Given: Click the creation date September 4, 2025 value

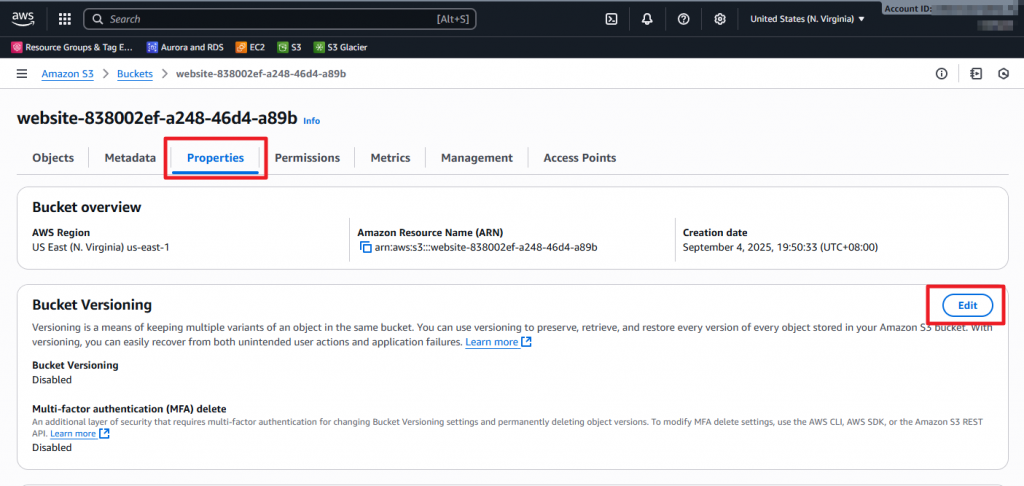Looking at the screenshot, I should (780, 248).
